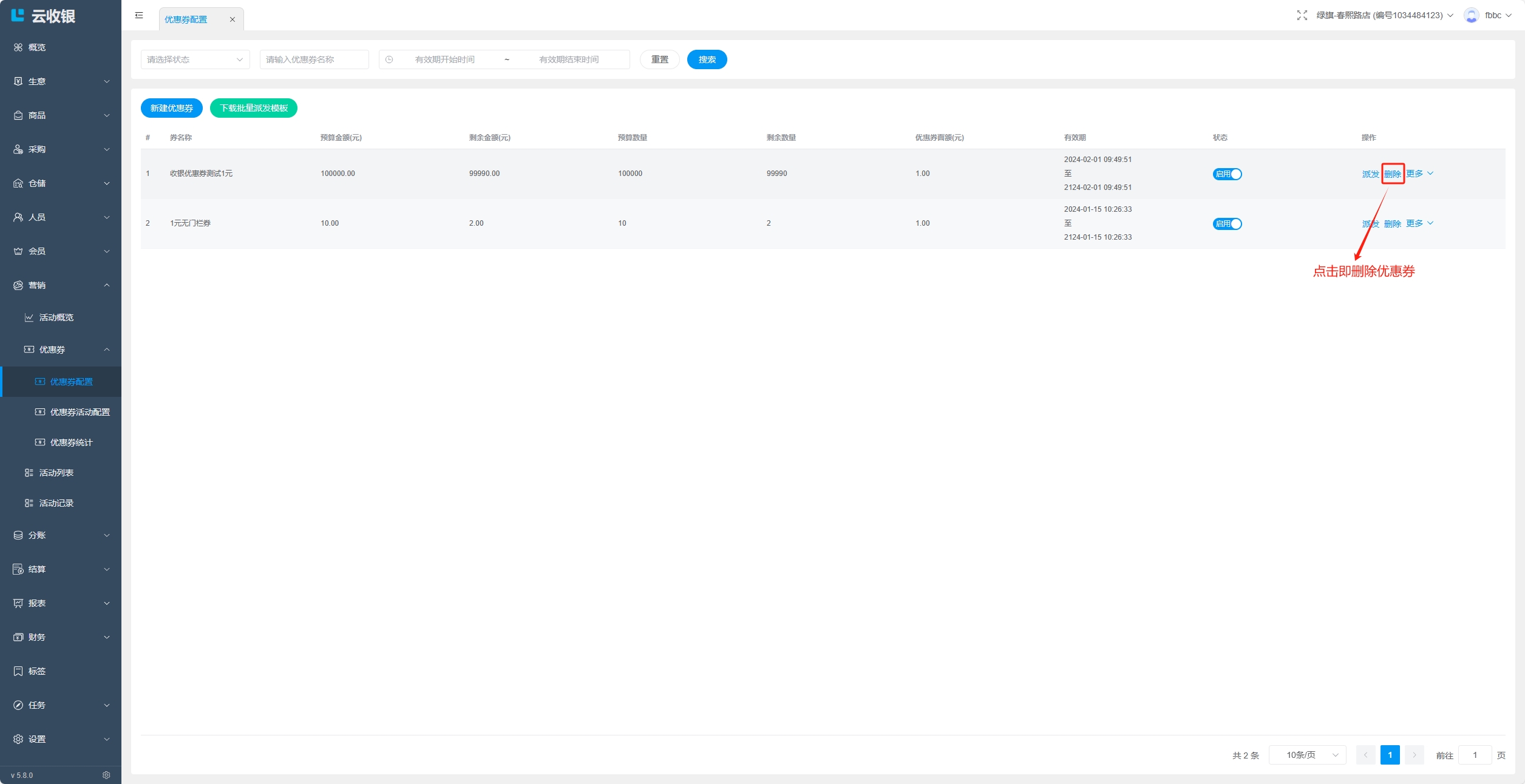1525x784 pixels.
Task: Open 优惠券活动配置 submenu item
Action: (x=80, y=412)
